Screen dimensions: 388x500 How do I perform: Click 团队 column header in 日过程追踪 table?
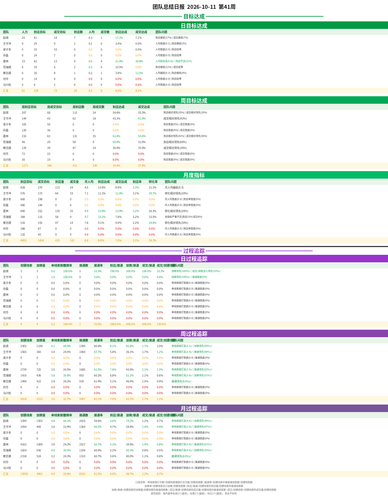click(x=6, y=265)
